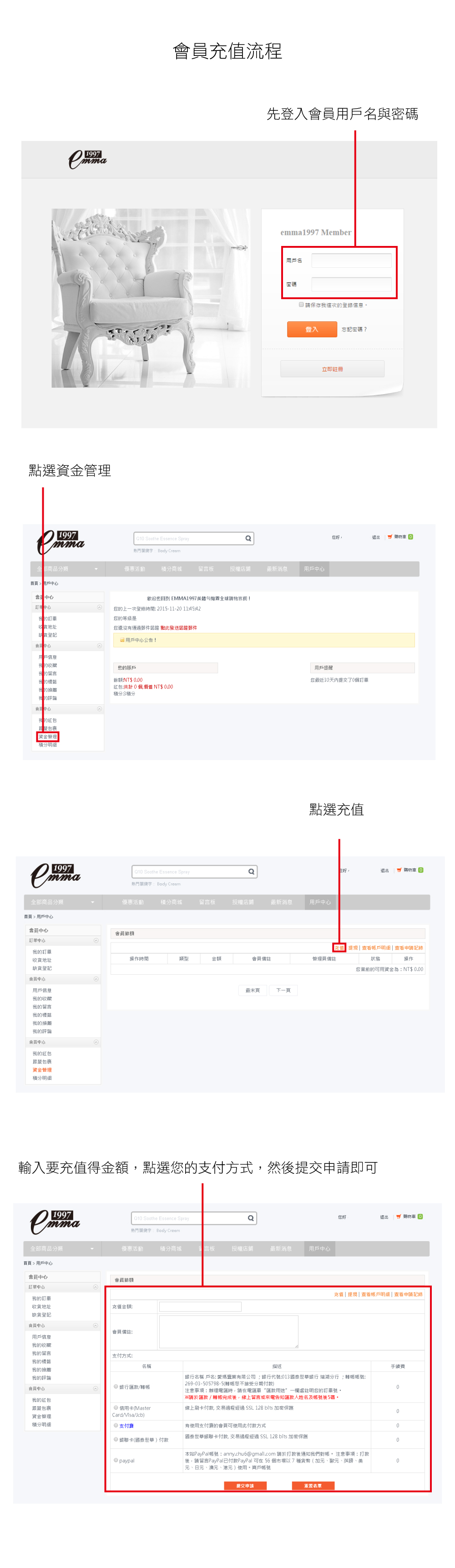Click the search magnifier icon in the 資金管理 screenshot

248,538
